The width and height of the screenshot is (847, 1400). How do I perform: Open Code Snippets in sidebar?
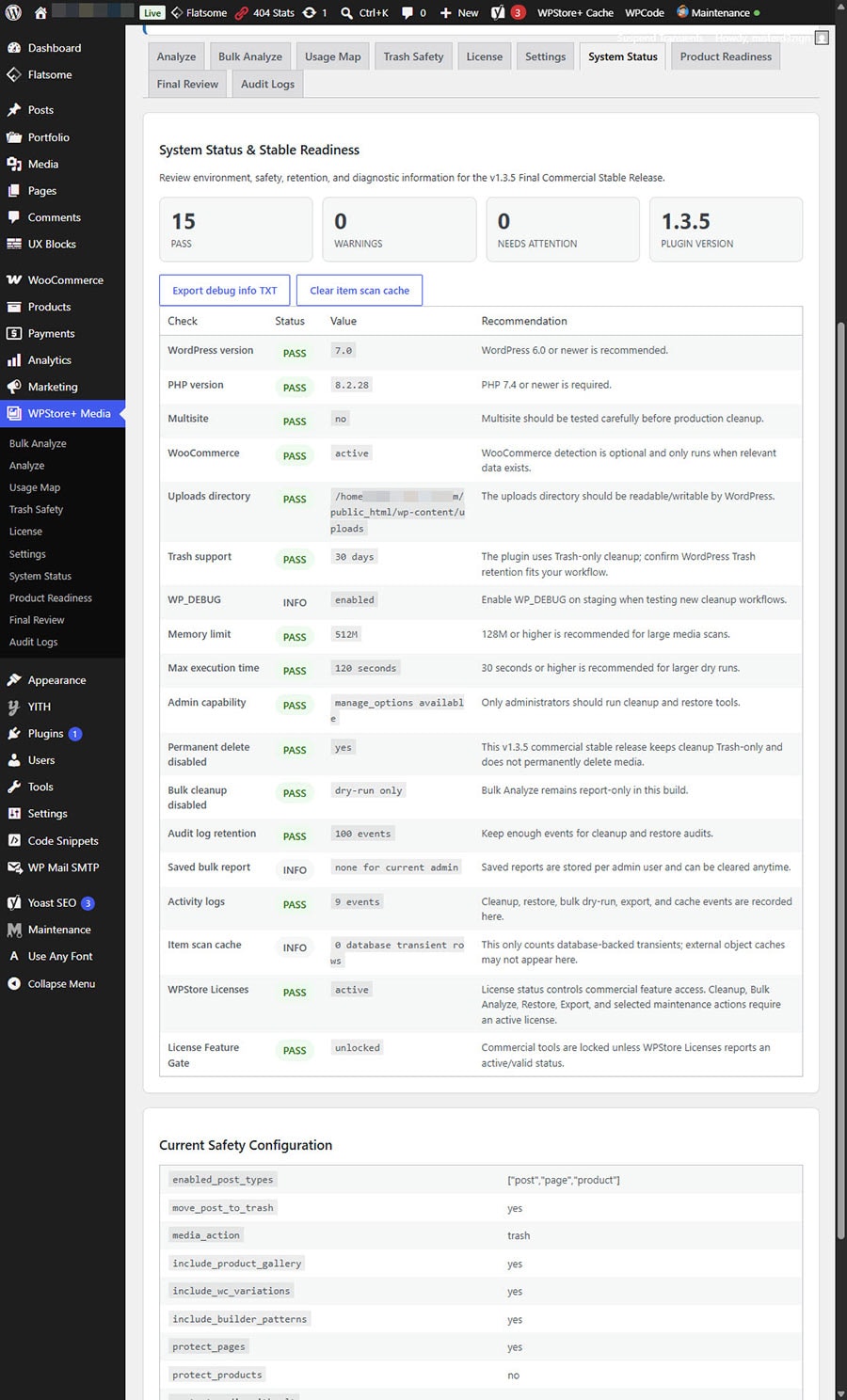tap(63, 841)
